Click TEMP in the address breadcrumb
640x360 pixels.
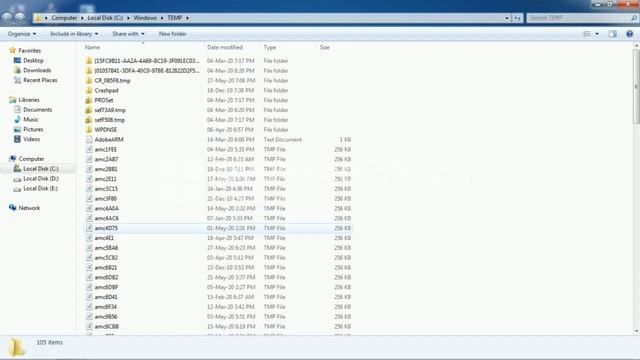pyautogui.click(x=175, y=18)
